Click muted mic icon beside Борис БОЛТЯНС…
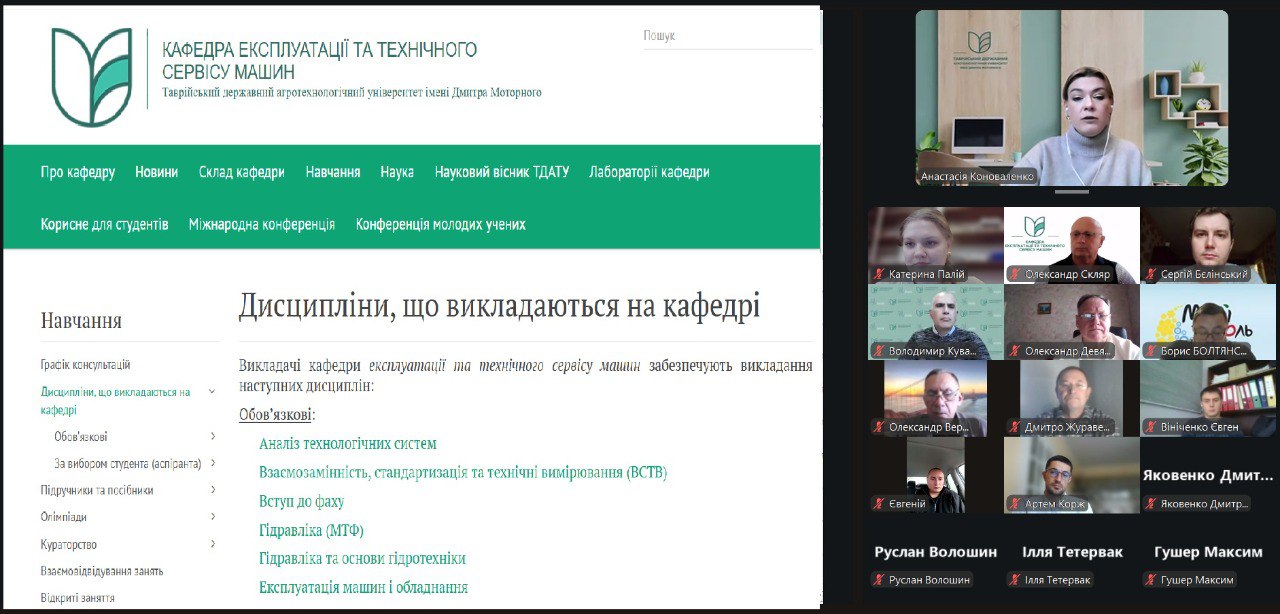The width and height of the screenshot is (1280, 614). pyautogui.click(x=1152, y=351)
